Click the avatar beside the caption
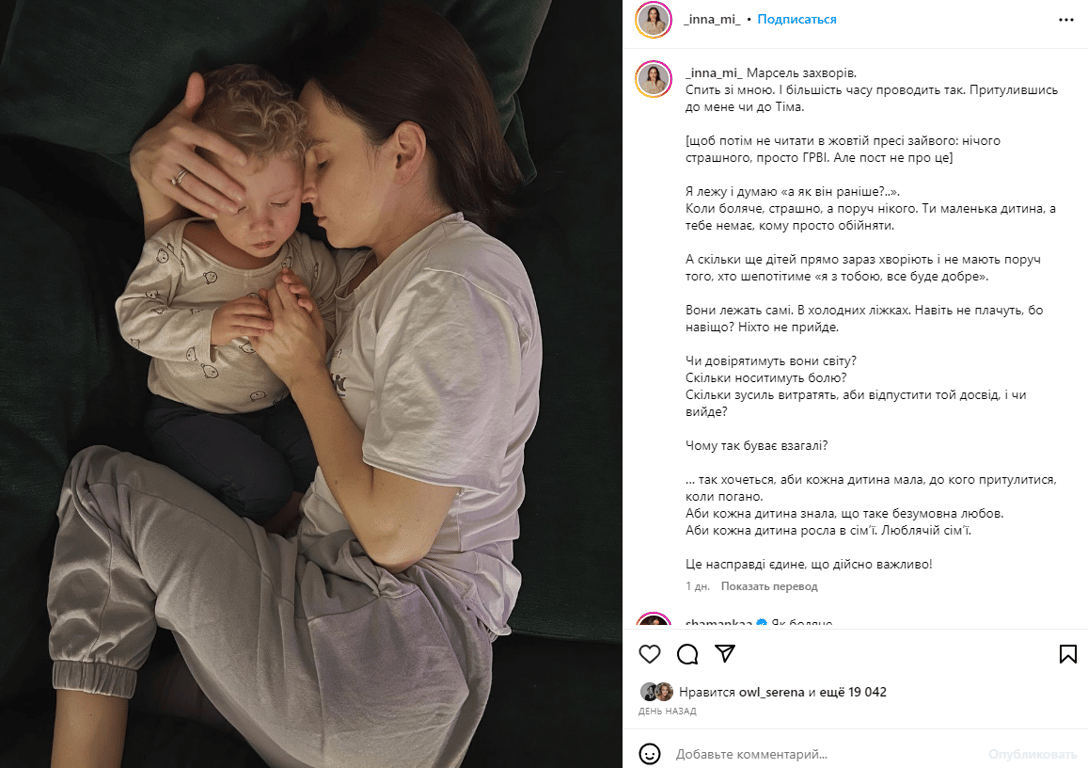 point(654,79)
